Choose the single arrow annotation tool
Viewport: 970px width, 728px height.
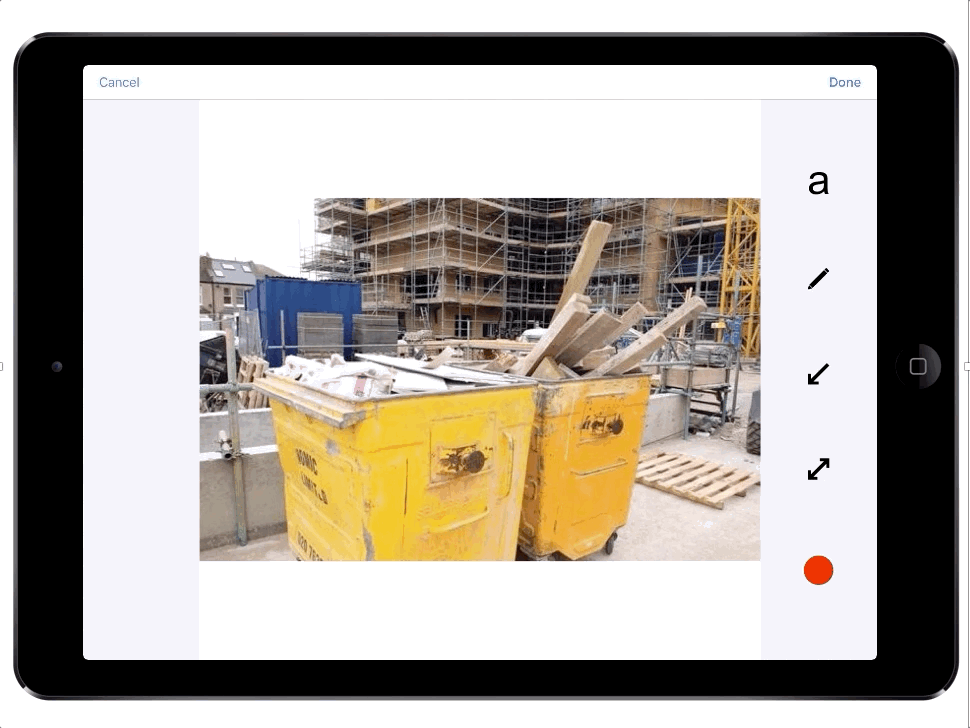(x=818, y=374)
